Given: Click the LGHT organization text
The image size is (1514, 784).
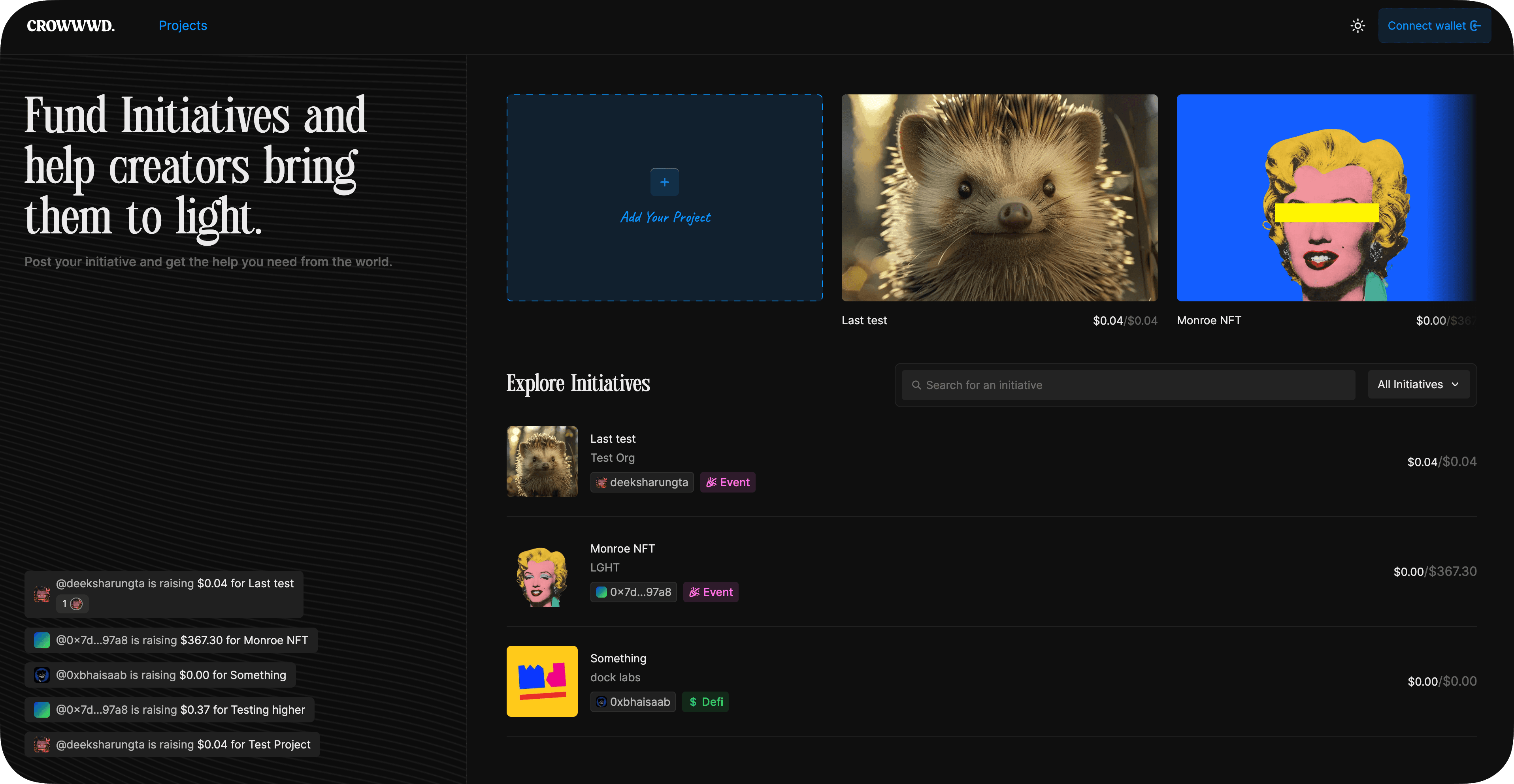Looking at the screenshot, I should [x=605, y=567].
